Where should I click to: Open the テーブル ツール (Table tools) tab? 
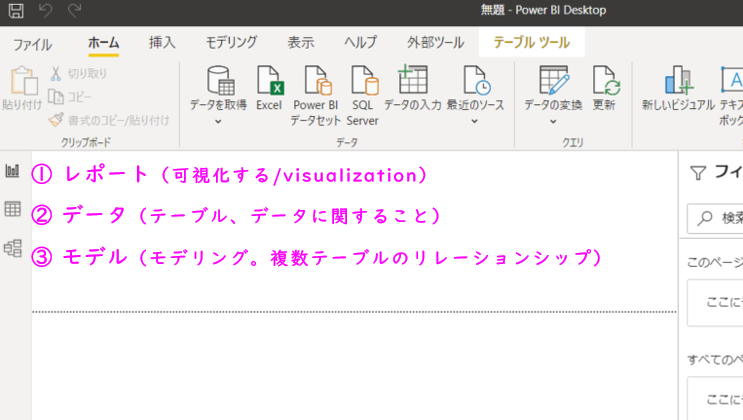532,43
